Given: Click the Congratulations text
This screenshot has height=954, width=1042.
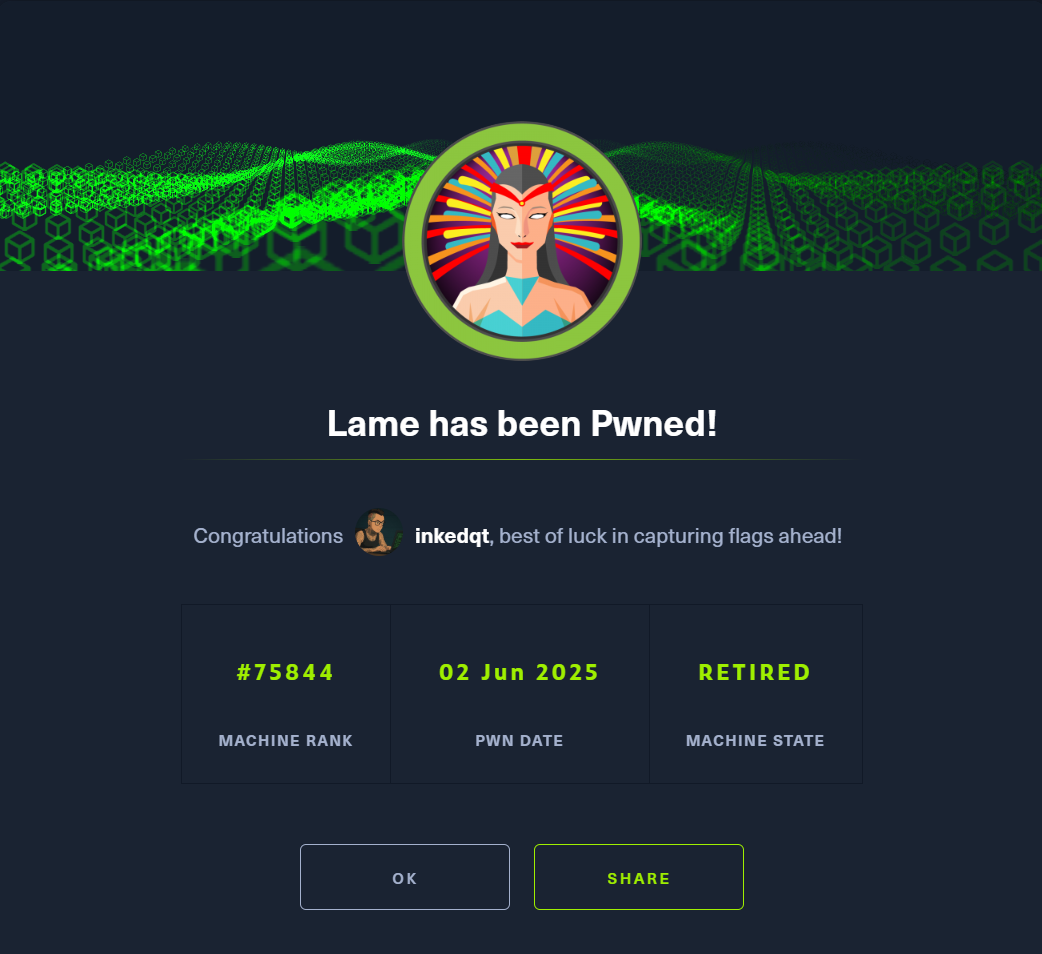Looking at the screenshot, I should pos(268,536).
